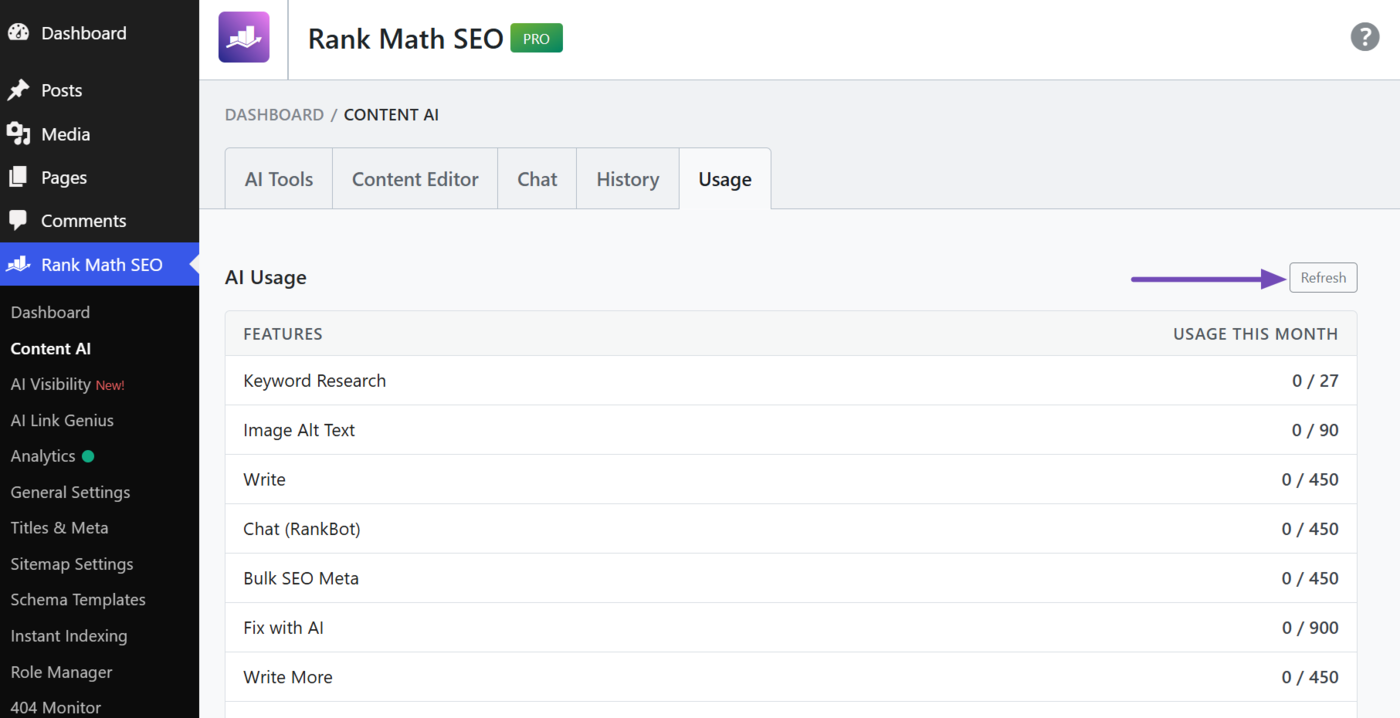Click the AI Usage heading

coord(266,278)
